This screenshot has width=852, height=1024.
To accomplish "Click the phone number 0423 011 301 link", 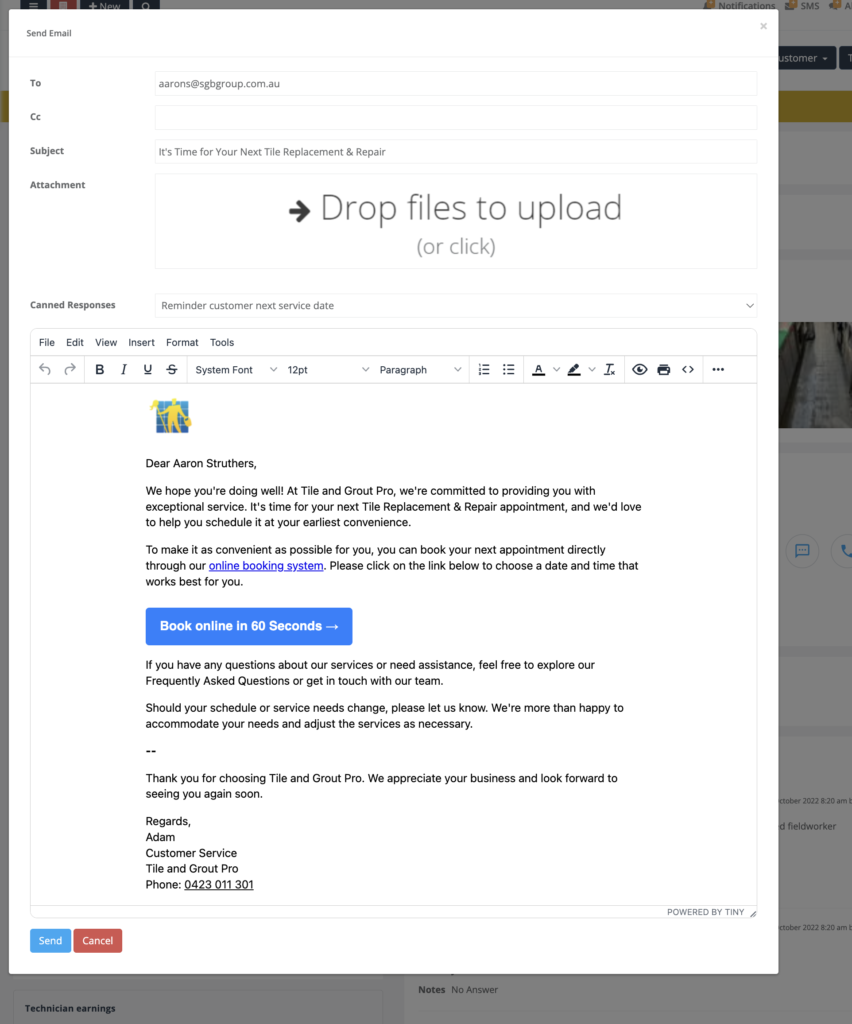I will pos(219,884).
